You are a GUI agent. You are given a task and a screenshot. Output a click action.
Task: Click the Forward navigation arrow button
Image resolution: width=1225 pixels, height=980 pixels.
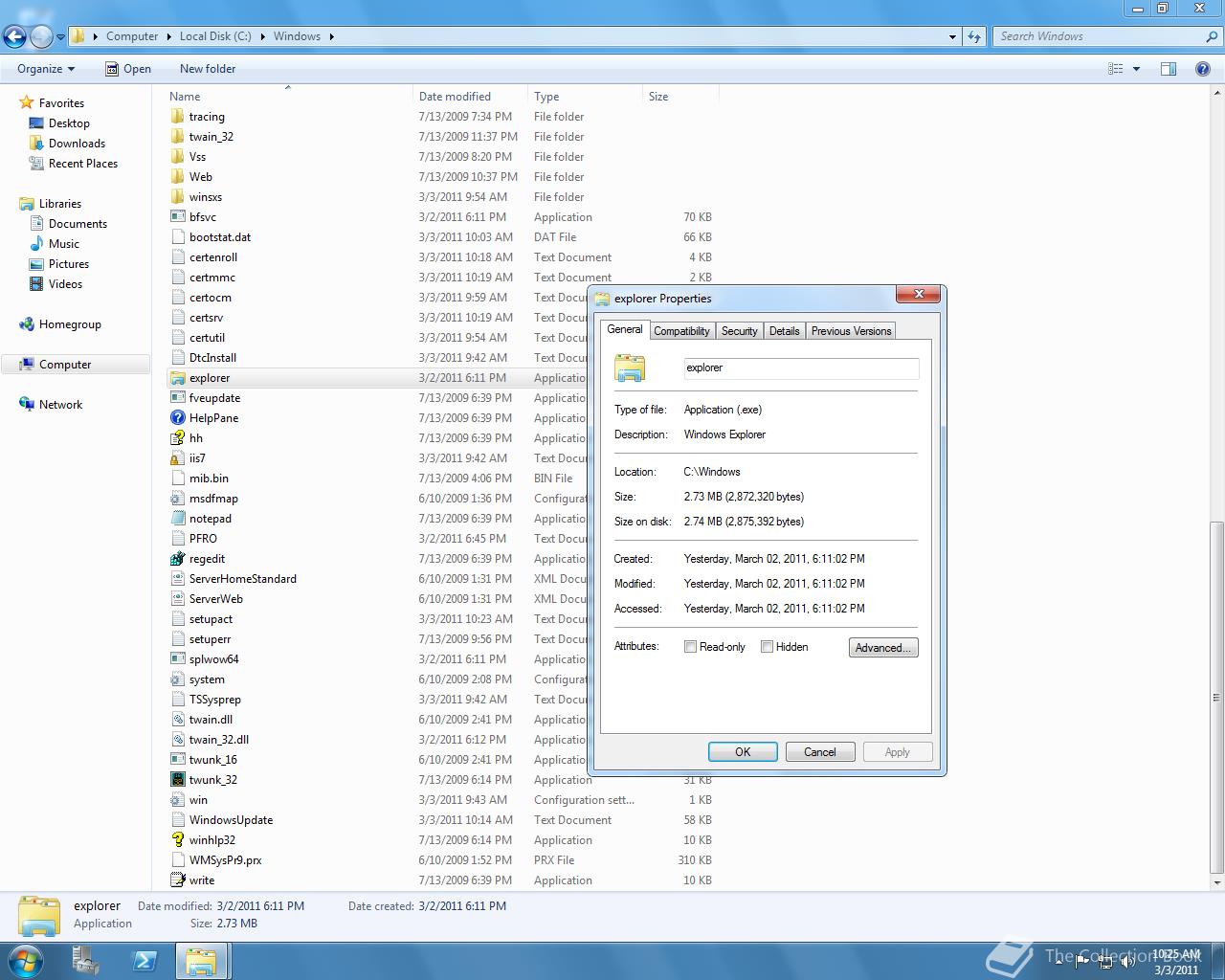tap(41, 36)
